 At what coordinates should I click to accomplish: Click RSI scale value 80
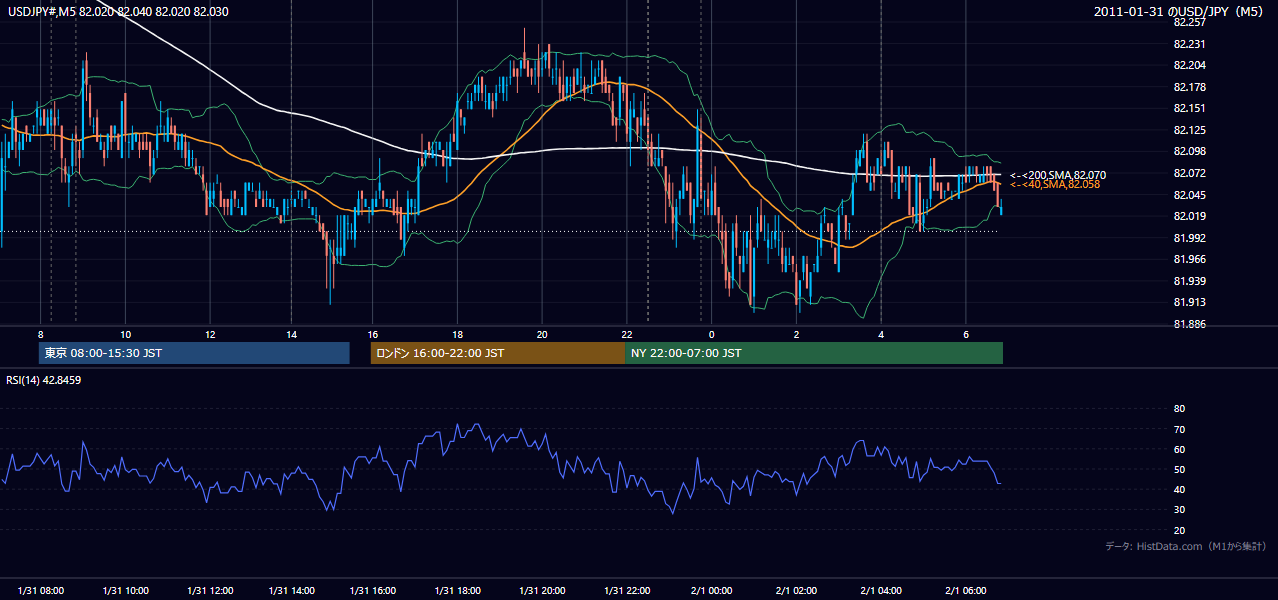click(1179, 409)
